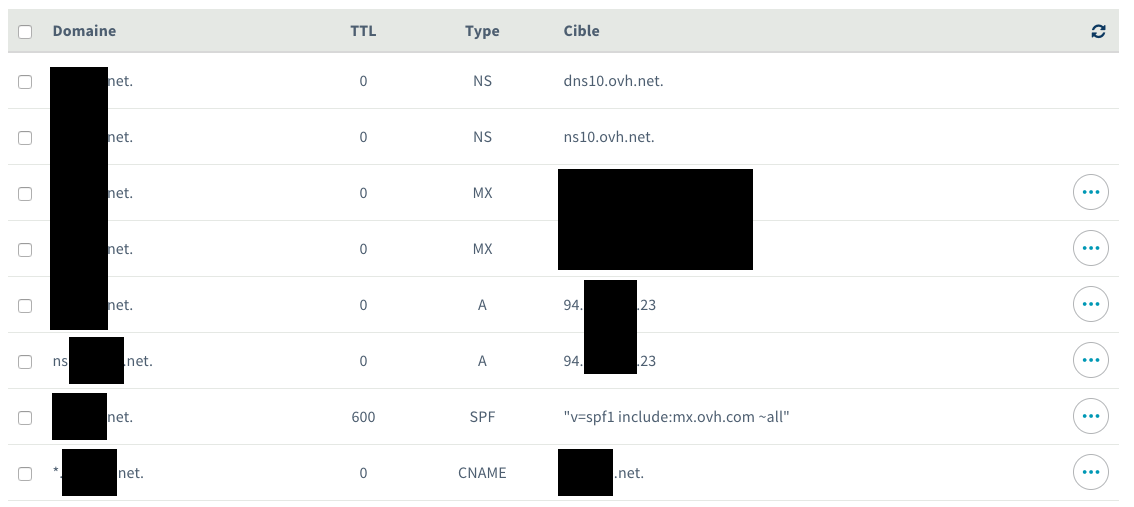Check the ns10.ovh.net NS record row
The height and width of the screenshot is (507, 1134).
coord(25,138)
